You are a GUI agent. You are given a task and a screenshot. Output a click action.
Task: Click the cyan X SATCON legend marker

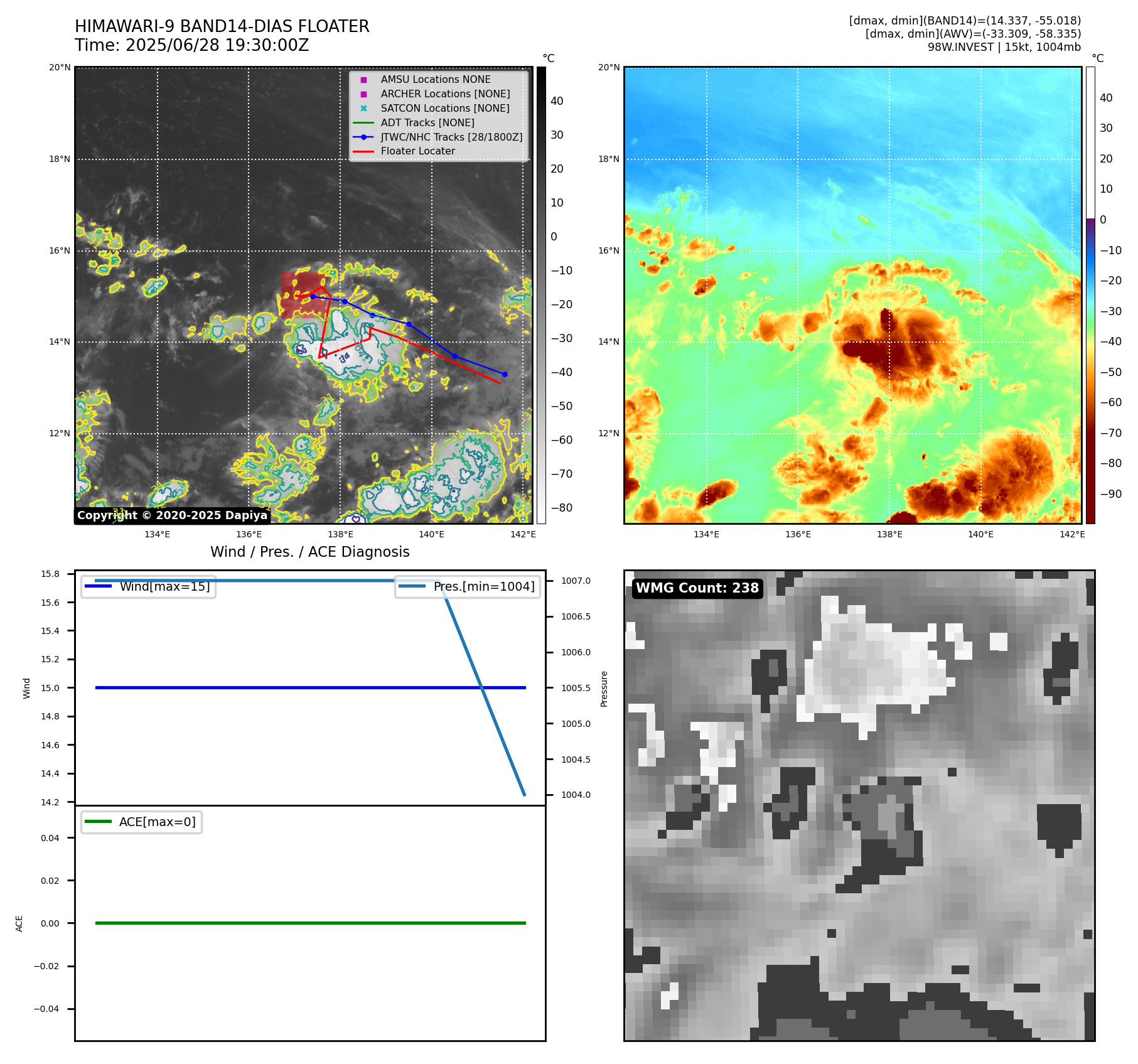363,109
